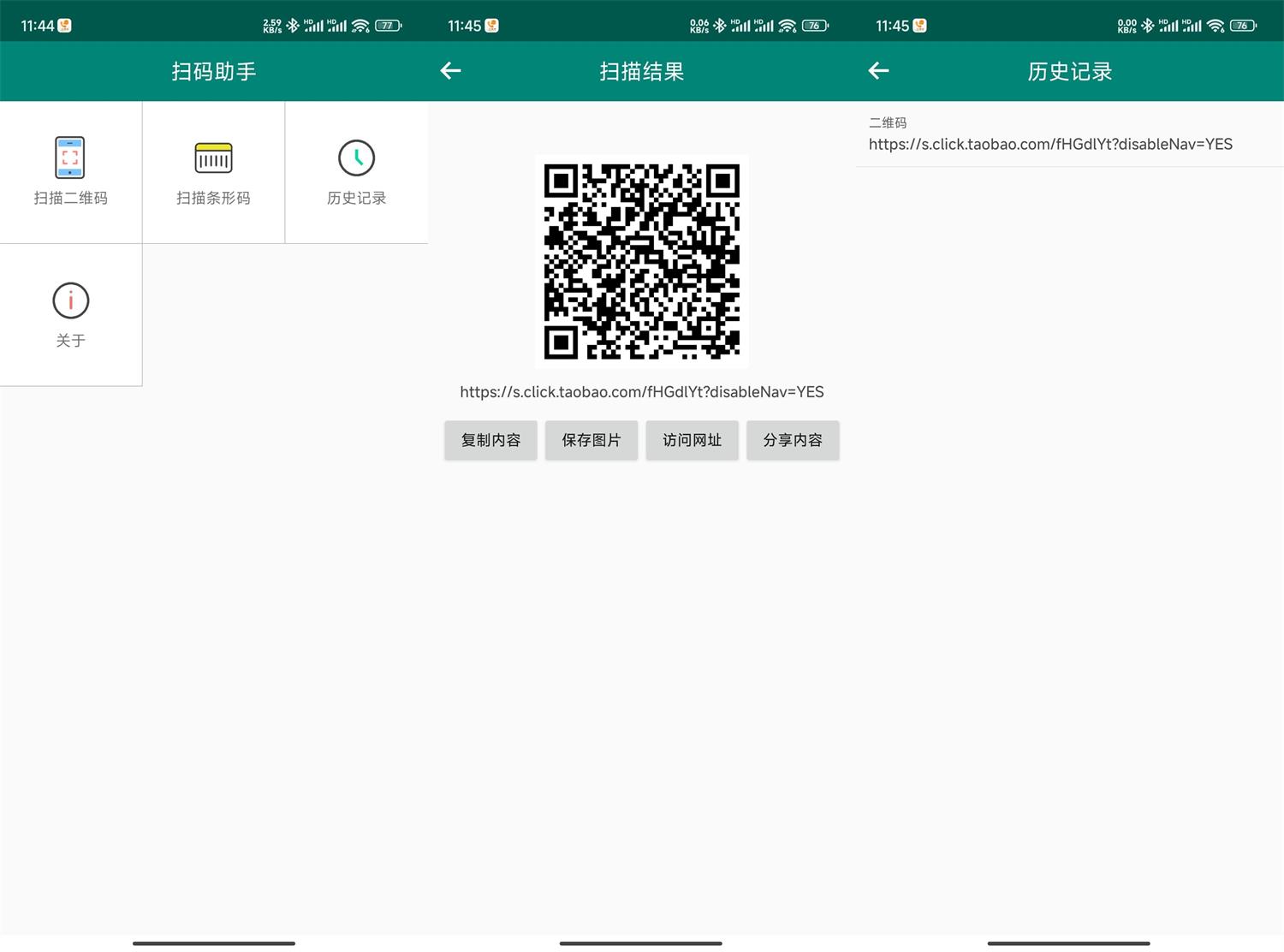Open the s.click.taobao.com link below the QR code
Screen dimensions: 1284x952
(642, 391)
